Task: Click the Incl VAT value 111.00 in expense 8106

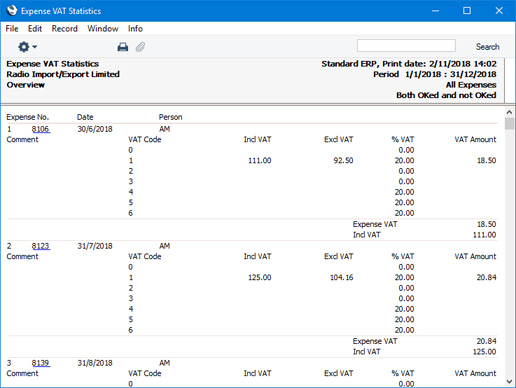Action: point(260,161)
